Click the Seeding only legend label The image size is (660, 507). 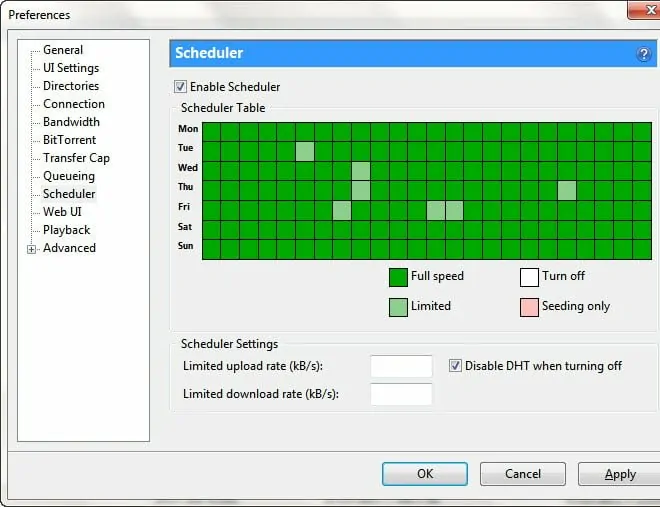tap(576, 306)
